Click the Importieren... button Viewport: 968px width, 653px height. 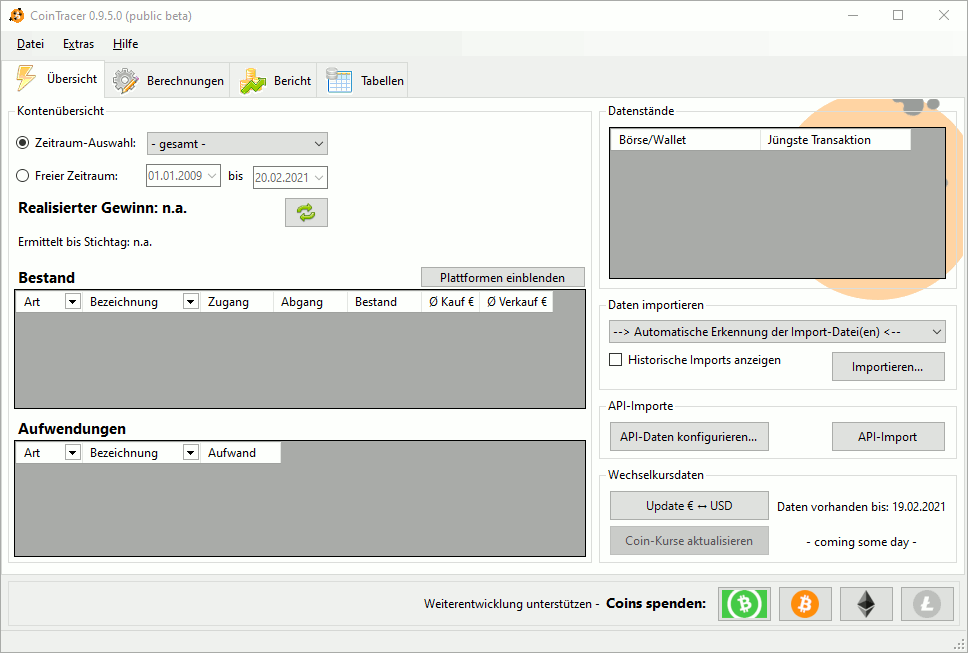pyautogui.click(x=888, y=367)
